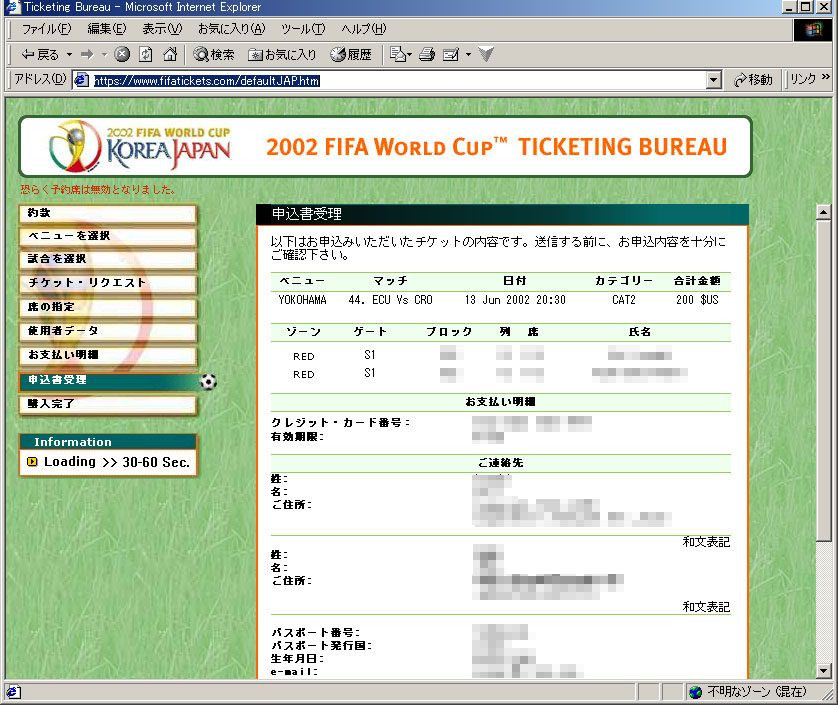Open the ファイル(F) menu
Screen dimensions: 838x705
tap(46, 29)
